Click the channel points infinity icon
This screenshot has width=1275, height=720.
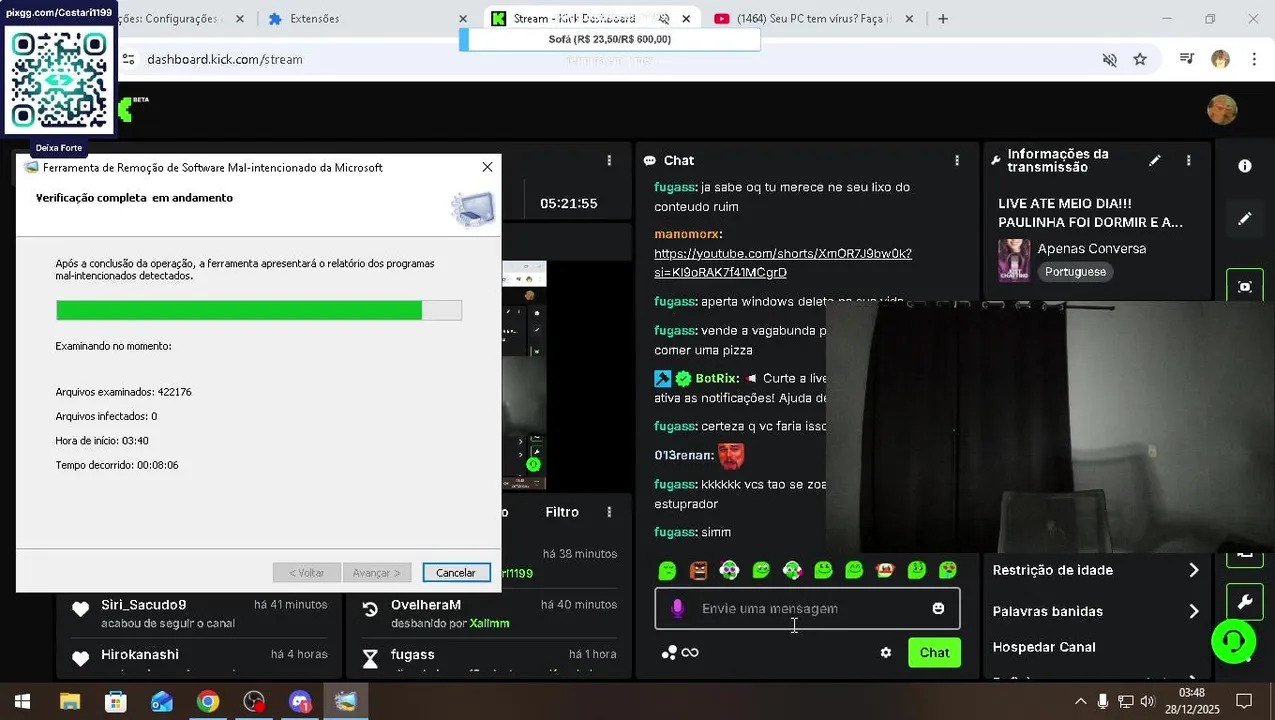click(690, 653)
